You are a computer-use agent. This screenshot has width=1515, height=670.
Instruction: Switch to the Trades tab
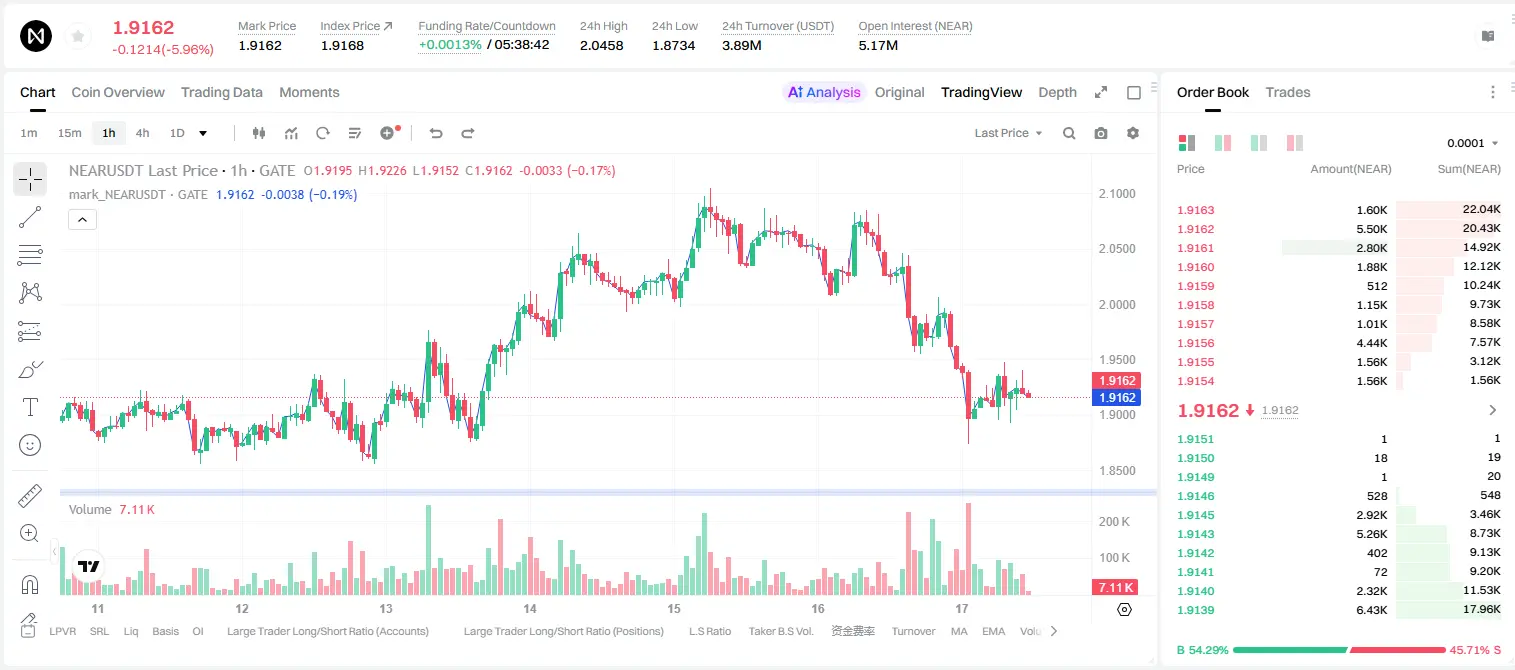(x=1288, y=92)
